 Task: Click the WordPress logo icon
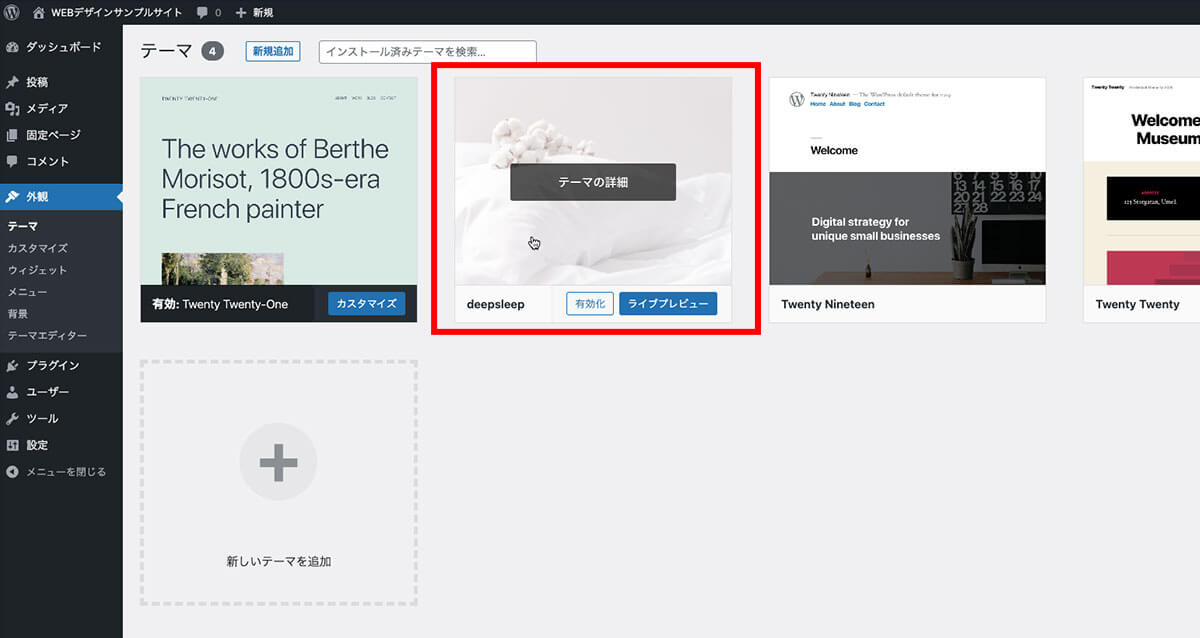coord(12,12)
